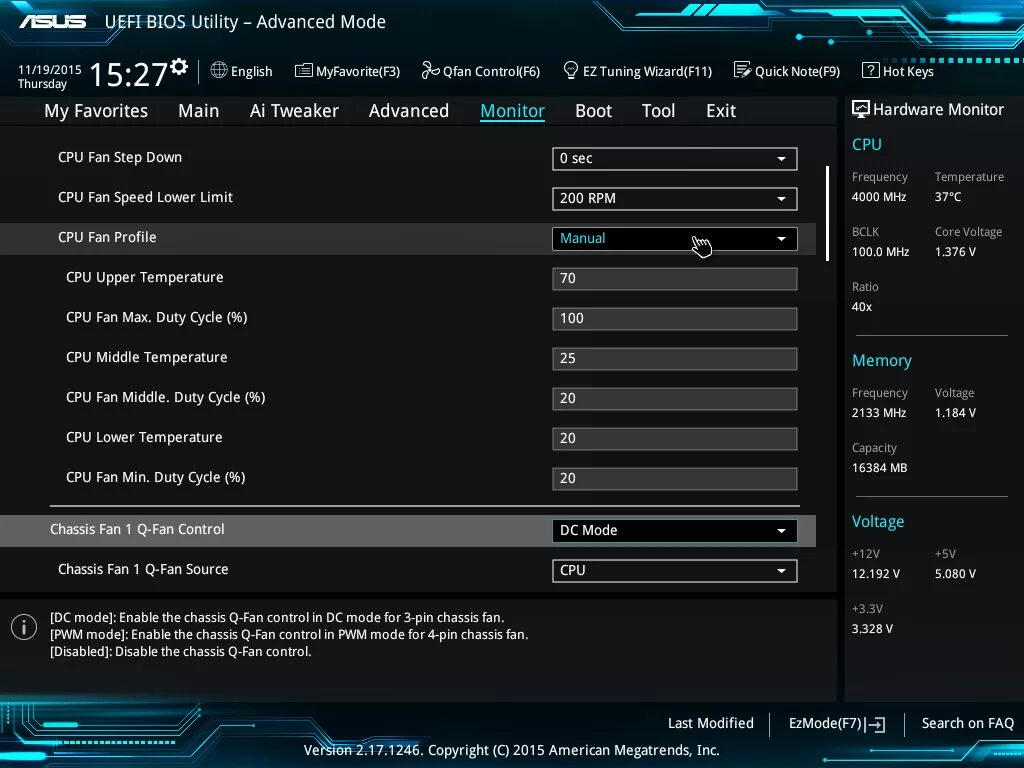Click the Memory section heading
The height and width of the screenshot is (768, 1024).
point(882,360)
